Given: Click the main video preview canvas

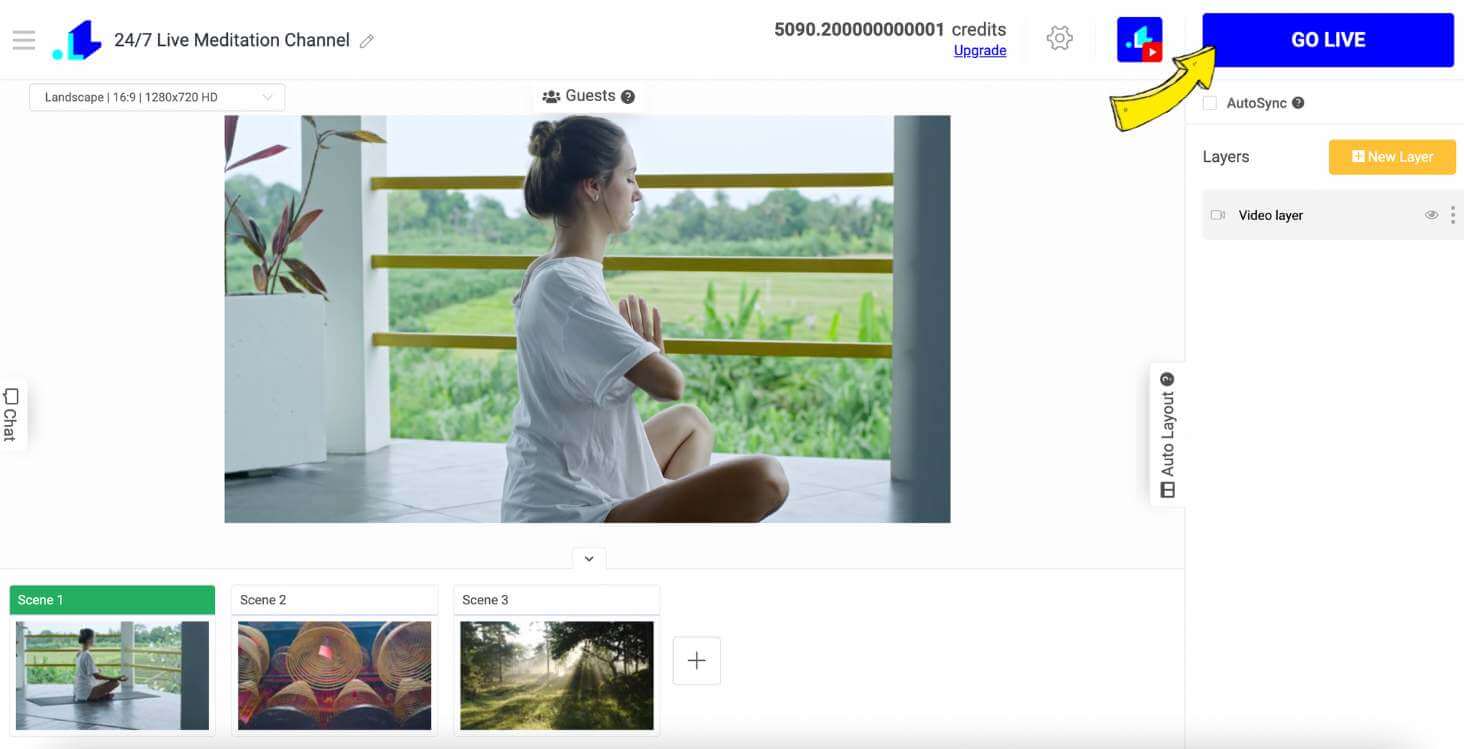Looking at the screenshot, I should point(587,319).
